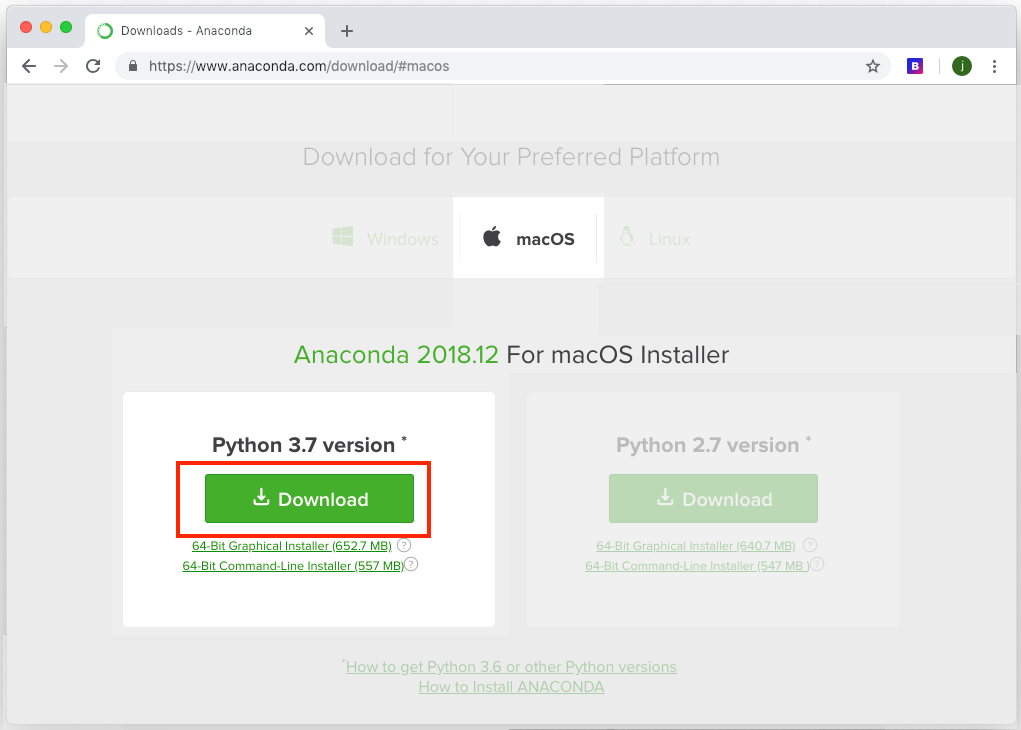Screen dimensions: 1021x730
Task: Click the Python 3.7 Download button
Action: [309, 498]
